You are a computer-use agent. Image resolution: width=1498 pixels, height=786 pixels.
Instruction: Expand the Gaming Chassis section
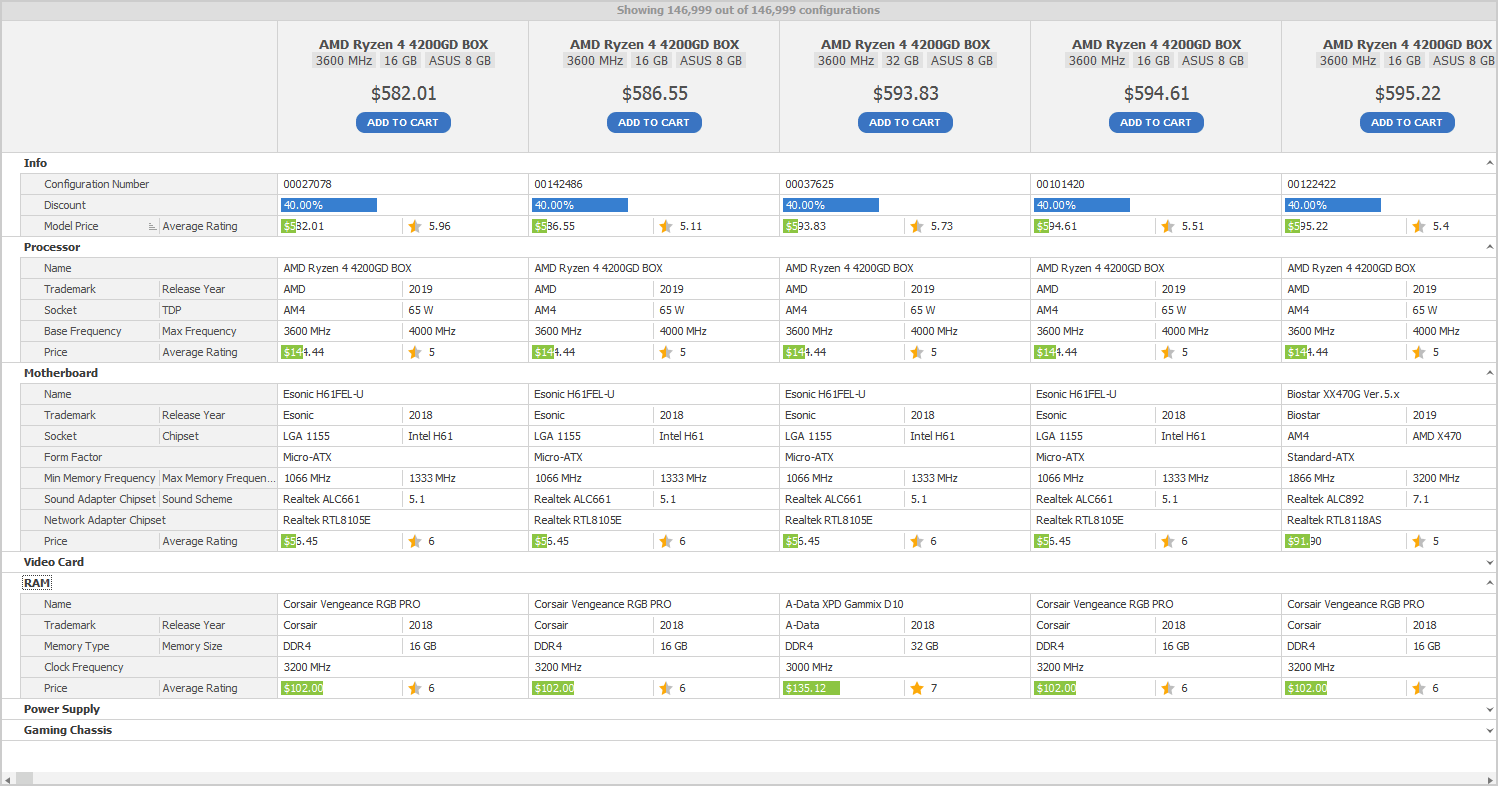pos(1489,730)
